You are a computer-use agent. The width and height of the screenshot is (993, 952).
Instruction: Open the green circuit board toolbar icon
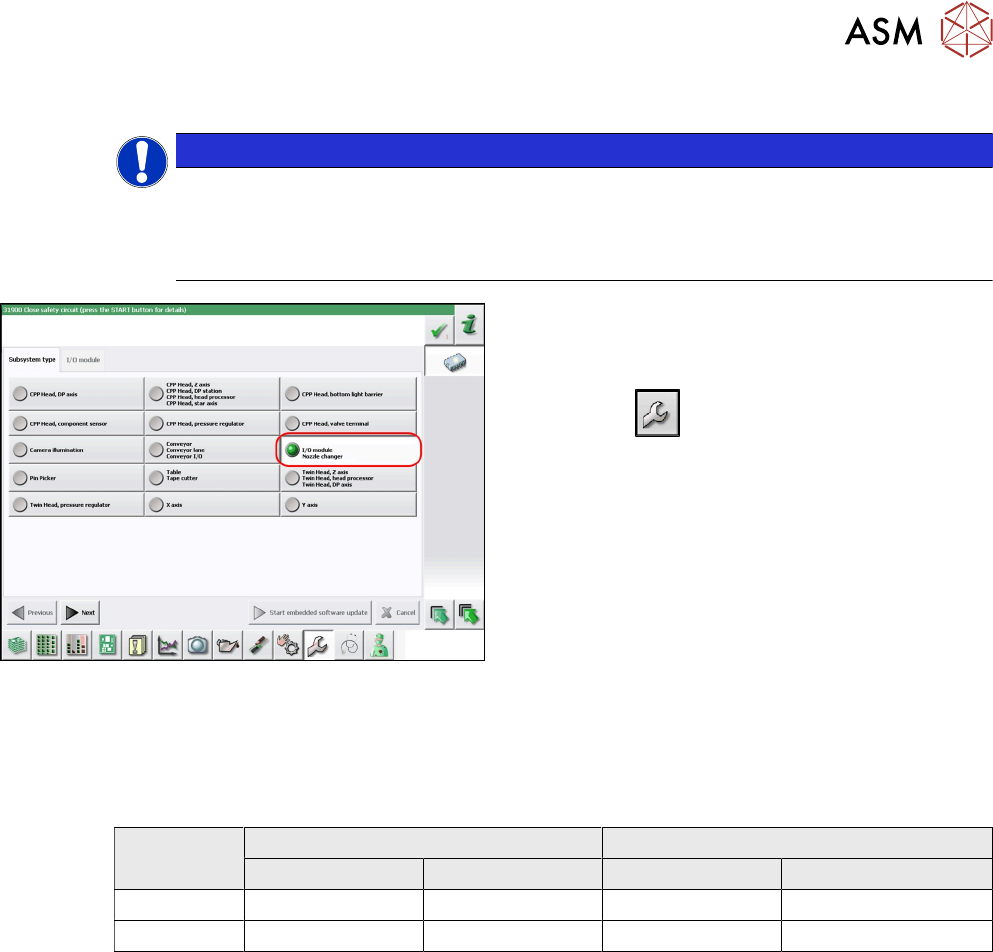107,645
